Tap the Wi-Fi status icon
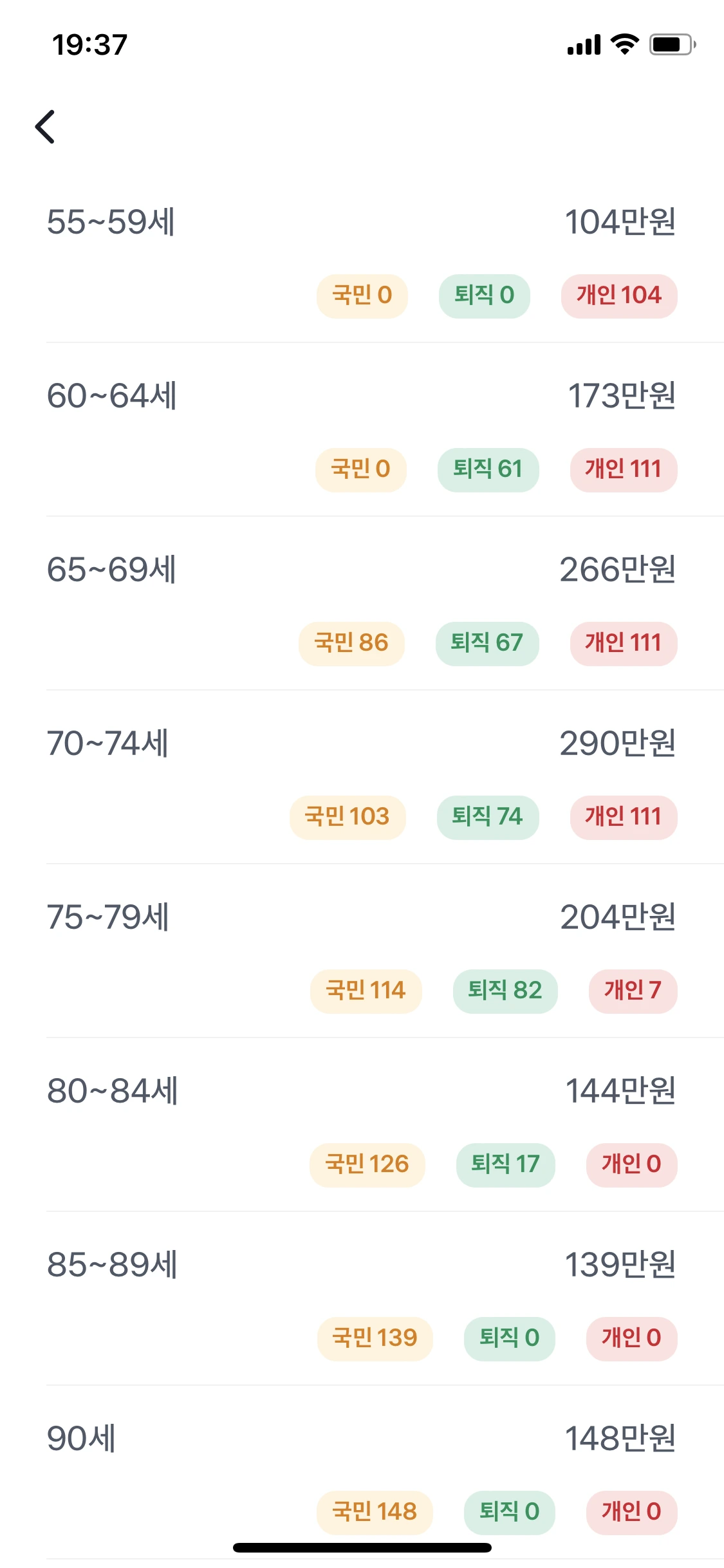 (624, 44)
